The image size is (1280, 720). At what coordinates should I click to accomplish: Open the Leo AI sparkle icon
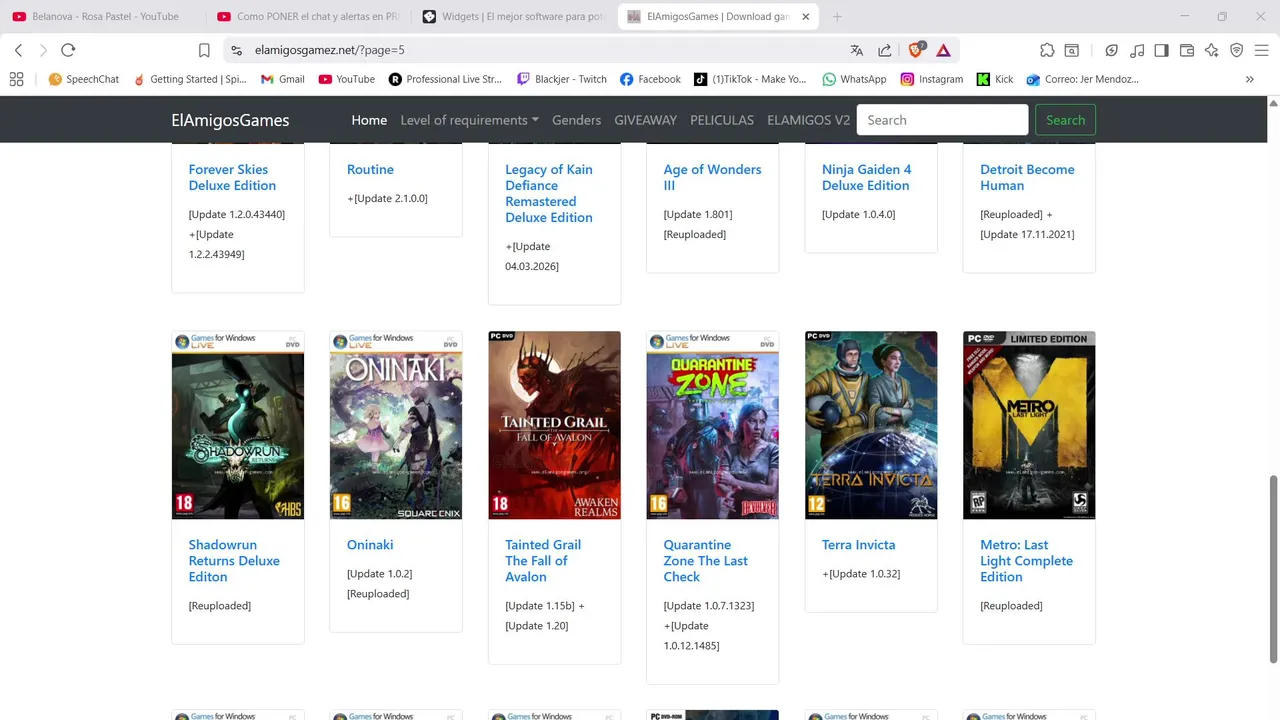(x=1211, y=50)
